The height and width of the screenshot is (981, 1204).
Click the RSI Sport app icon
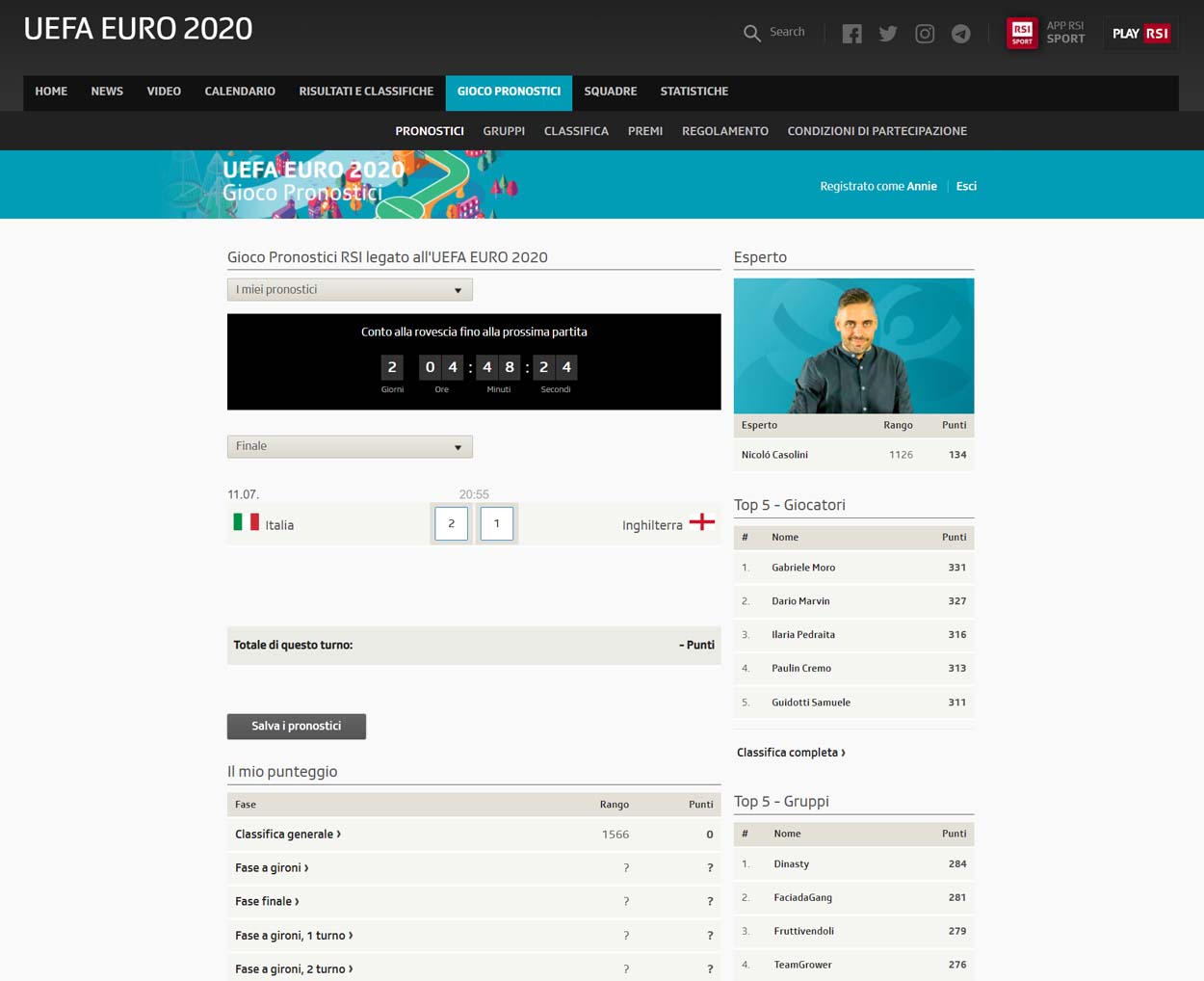pos(1022,33)
